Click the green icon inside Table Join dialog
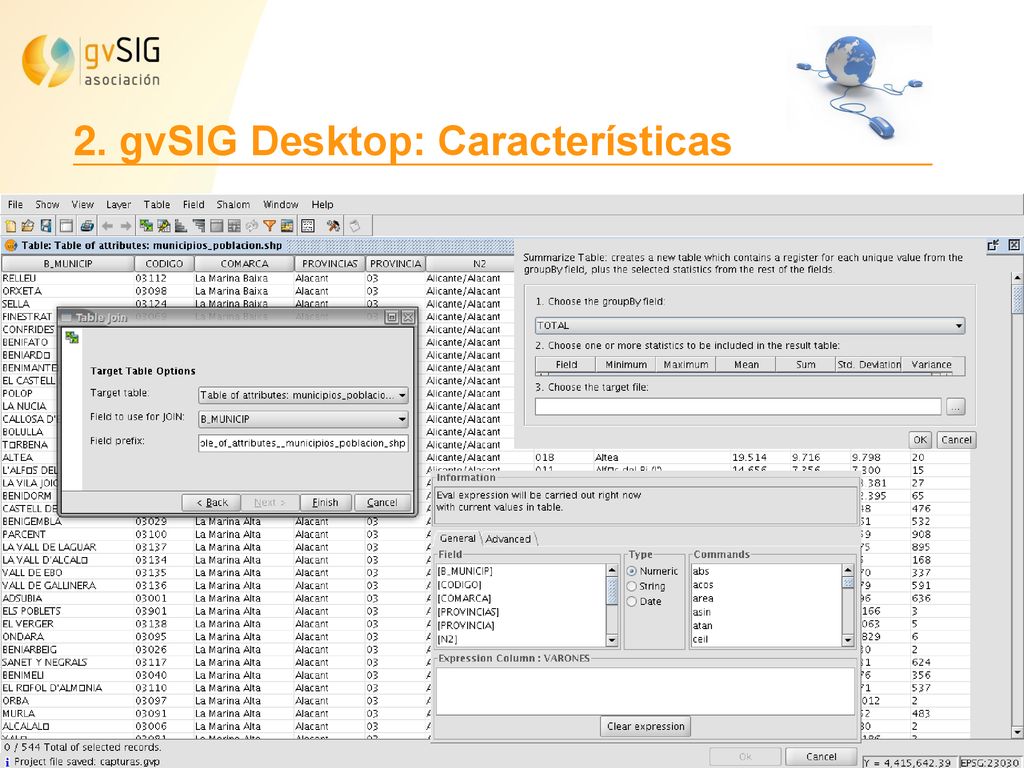1024x768 pixels. (x=72, y=338)
